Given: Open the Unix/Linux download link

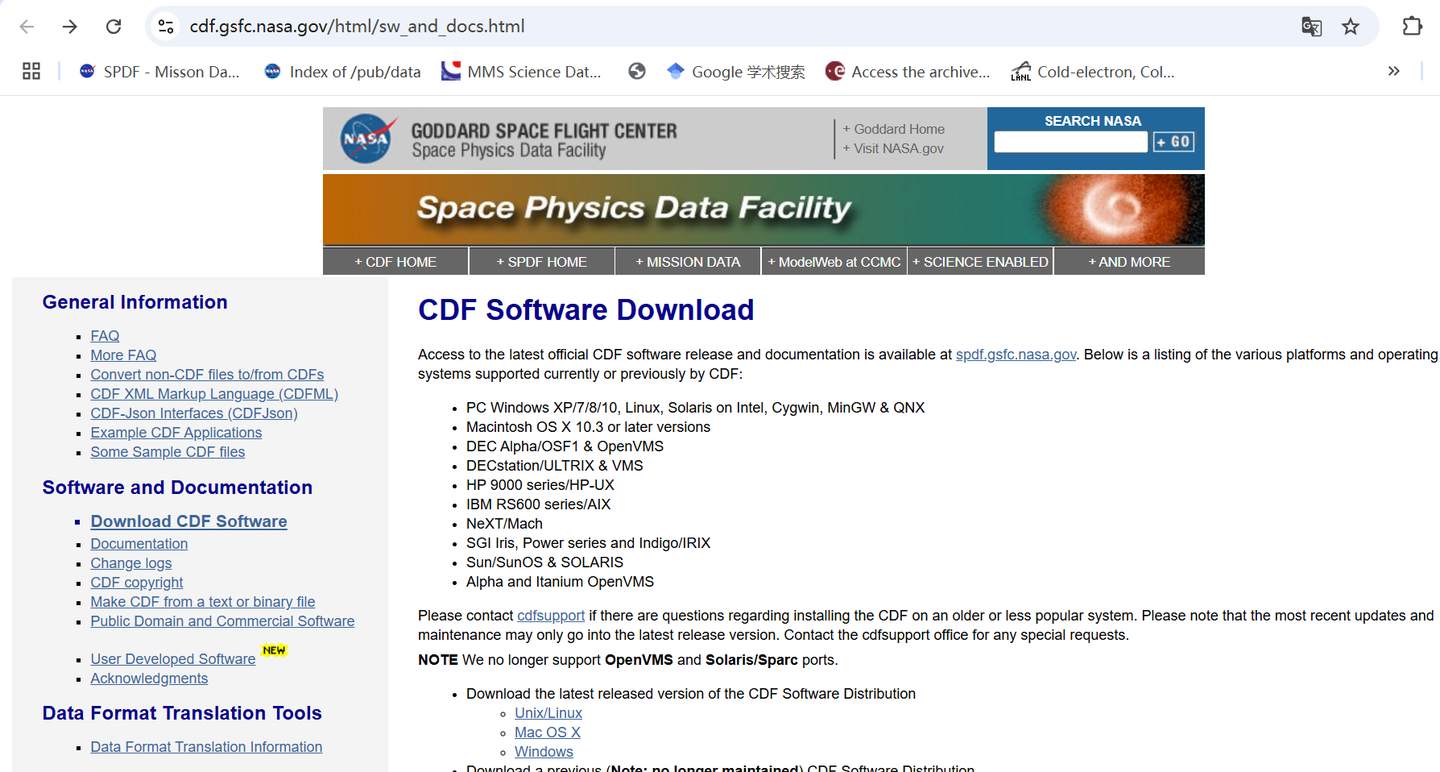Looking at the screenshot, I should pos(548,713).
